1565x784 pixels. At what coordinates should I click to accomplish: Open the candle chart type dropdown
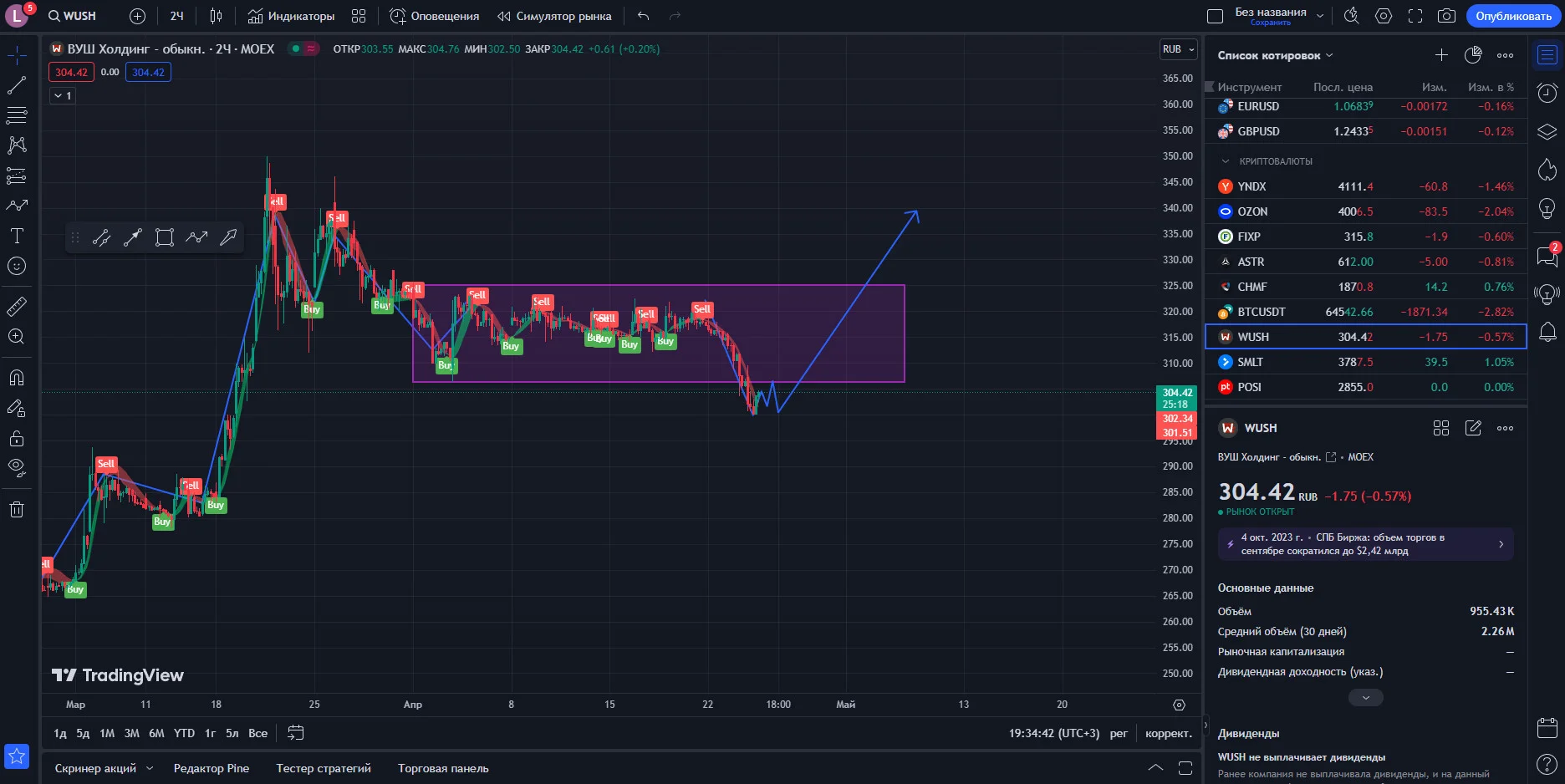click(x=216, y=16)
